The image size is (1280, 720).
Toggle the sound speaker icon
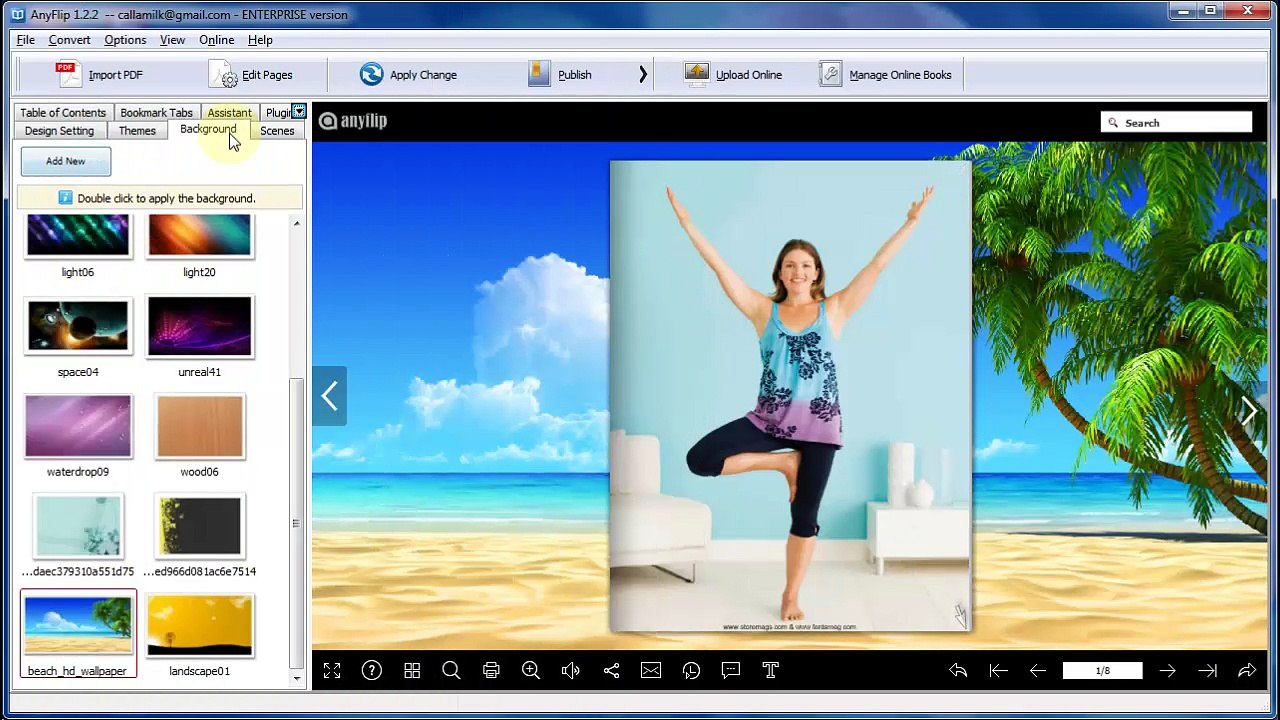coord(571,671)
